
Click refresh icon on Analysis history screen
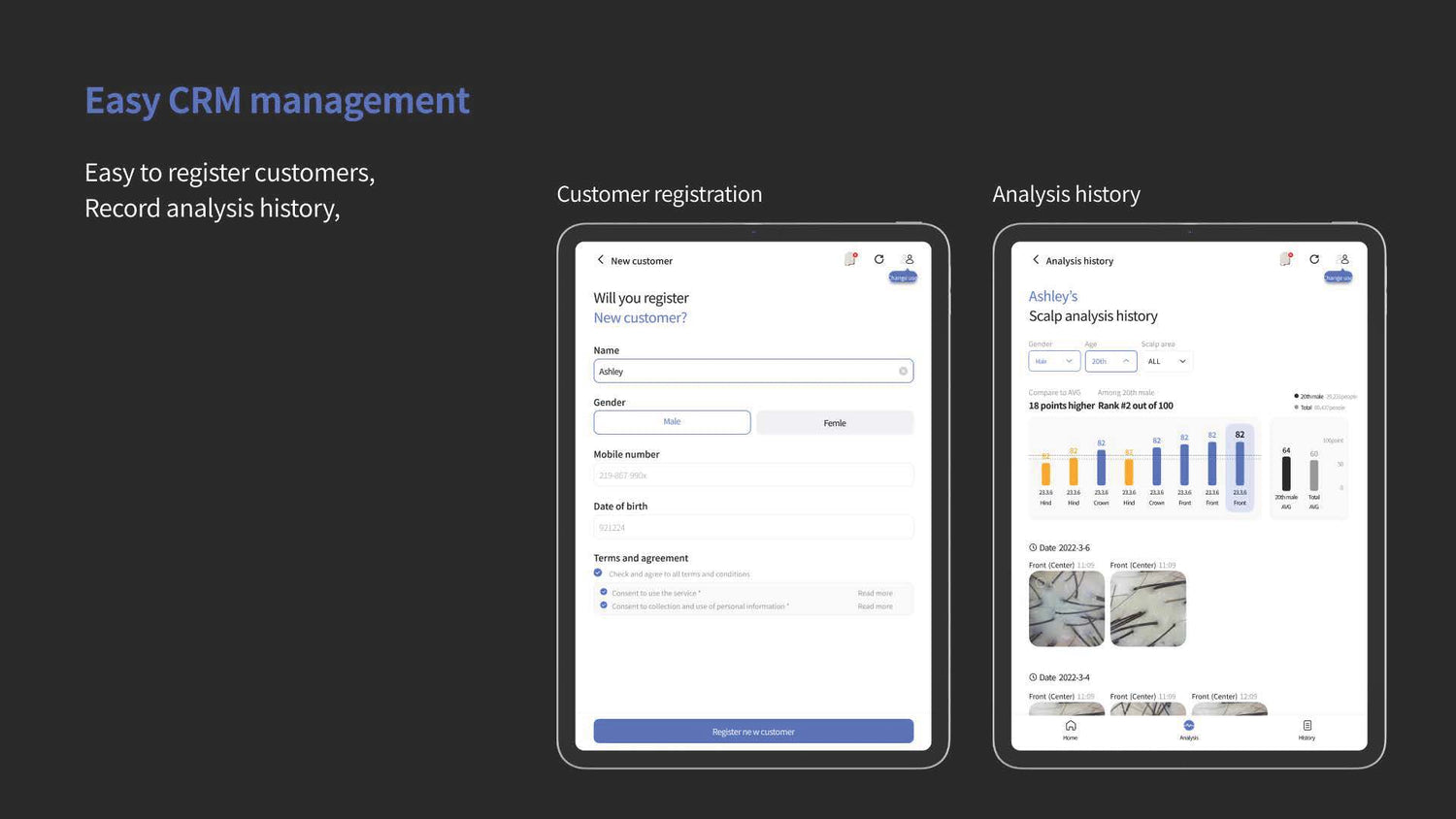[x=1314, y=259]
